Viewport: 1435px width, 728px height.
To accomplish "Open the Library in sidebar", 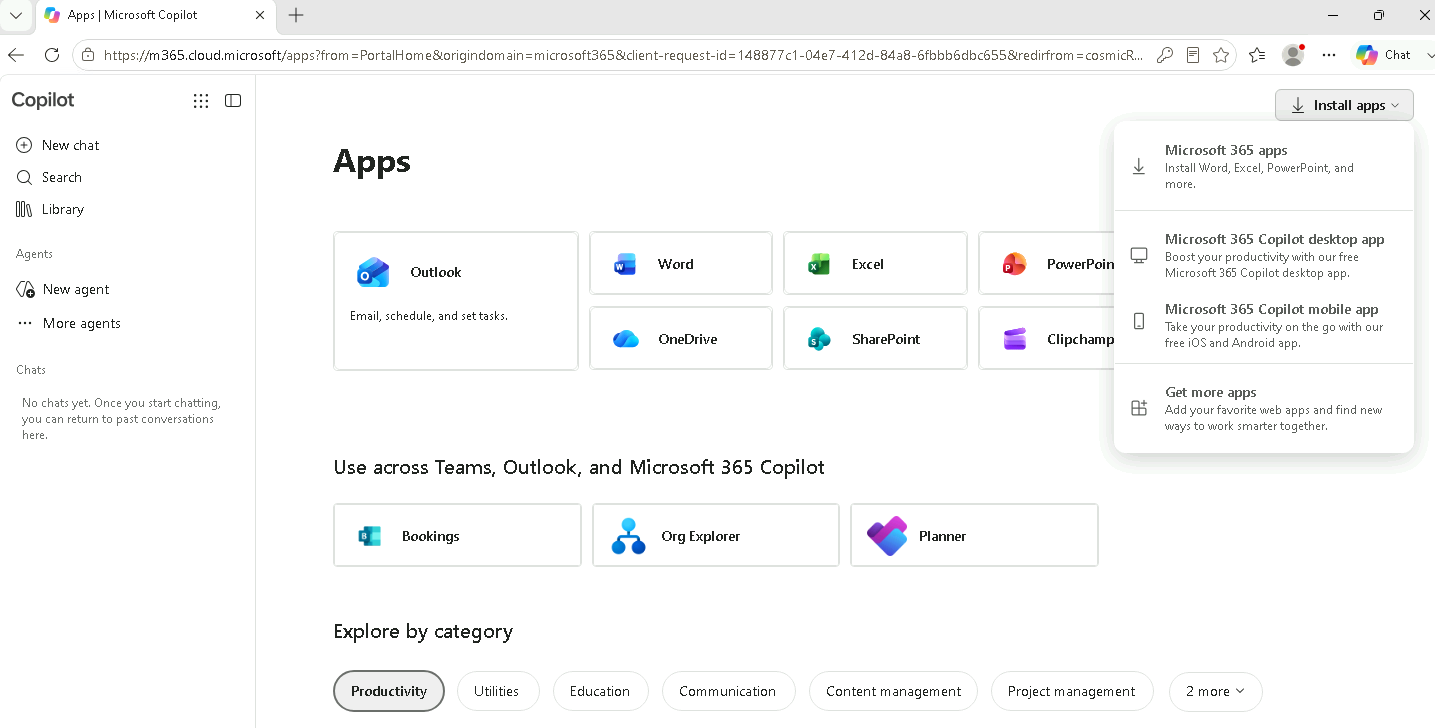I will tap(50, 209).
